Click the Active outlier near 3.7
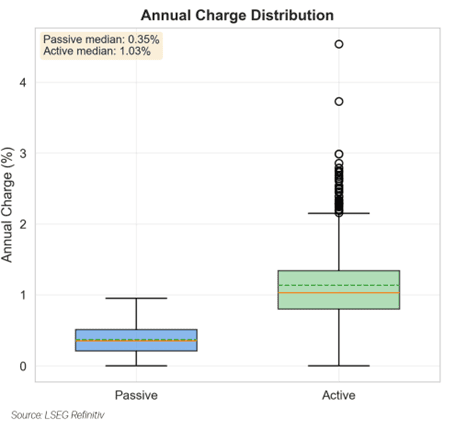This screenshot has width=456, height=430. point(339,101)
